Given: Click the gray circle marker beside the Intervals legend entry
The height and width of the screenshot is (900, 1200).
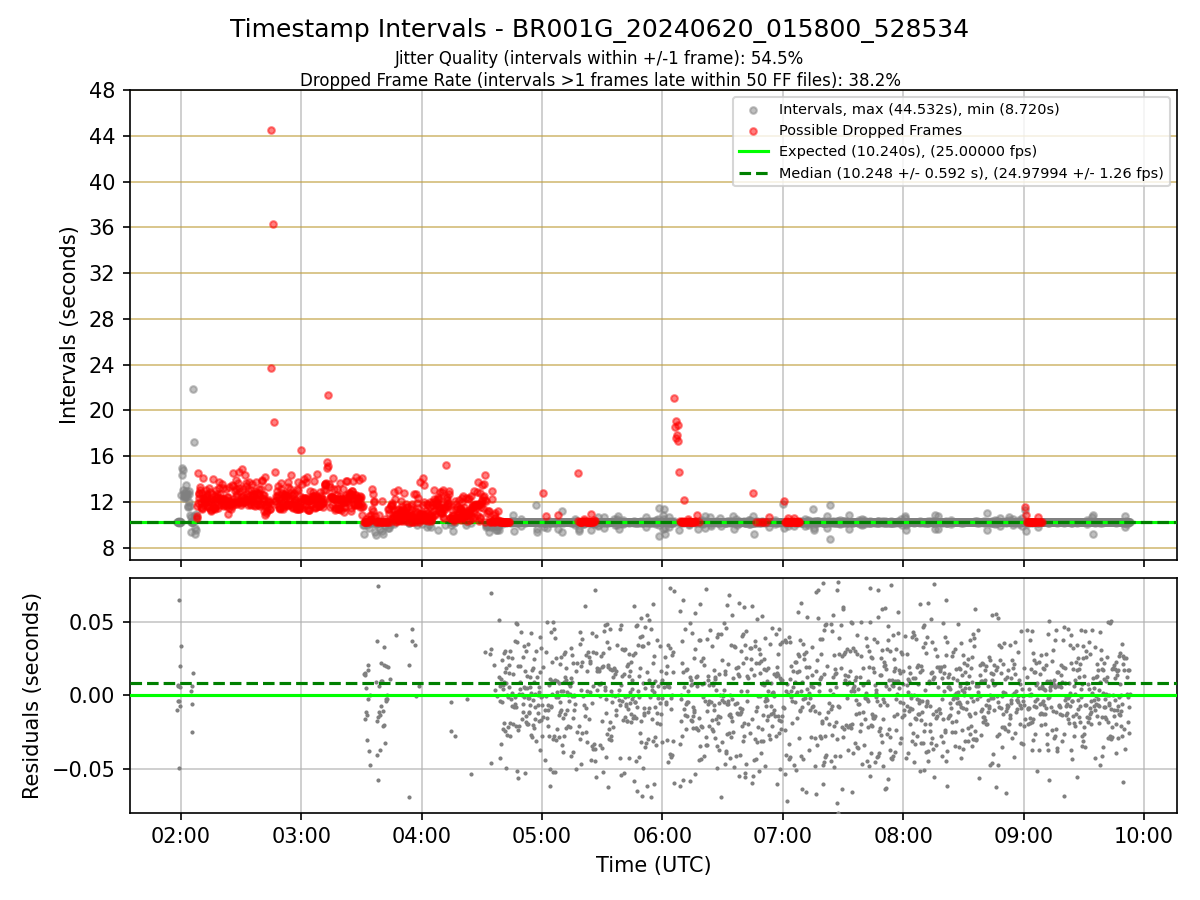Looking at the screenshot, I should pyautogui.click(x=753, y=109).
